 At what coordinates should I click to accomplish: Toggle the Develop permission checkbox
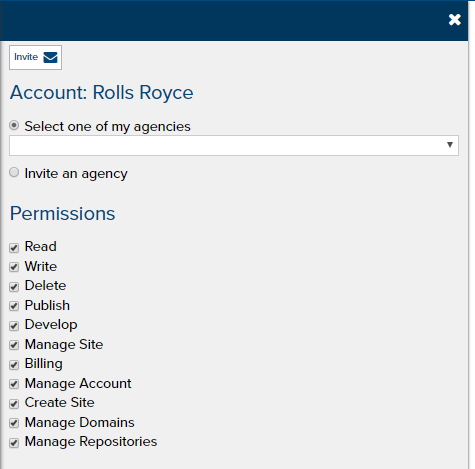click(x=14, y=326)
